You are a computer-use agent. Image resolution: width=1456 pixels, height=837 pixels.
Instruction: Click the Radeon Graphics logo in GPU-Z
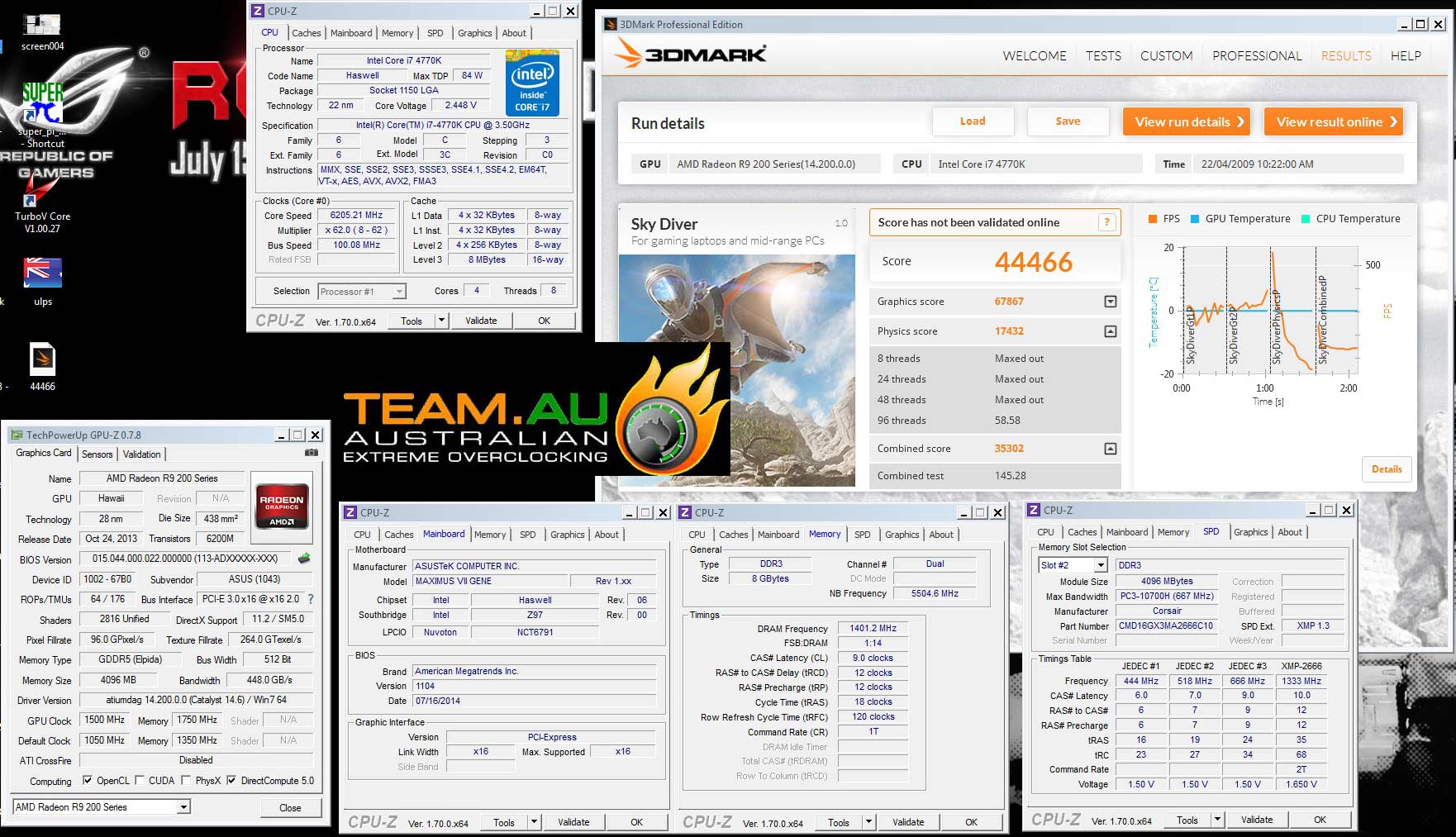click(282, 506)
